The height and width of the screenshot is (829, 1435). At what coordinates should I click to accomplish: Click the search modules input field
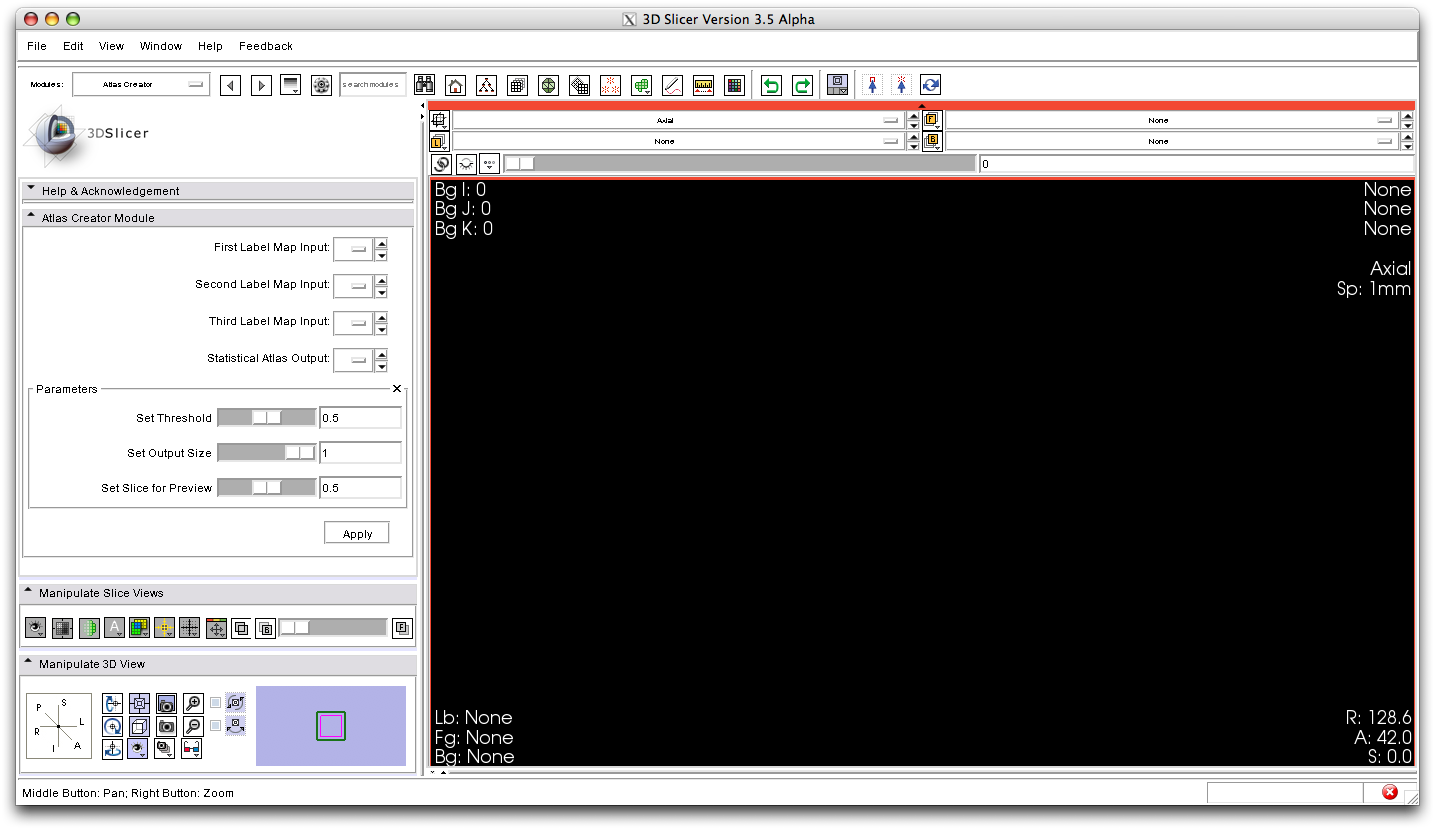[x=372, y=85]
